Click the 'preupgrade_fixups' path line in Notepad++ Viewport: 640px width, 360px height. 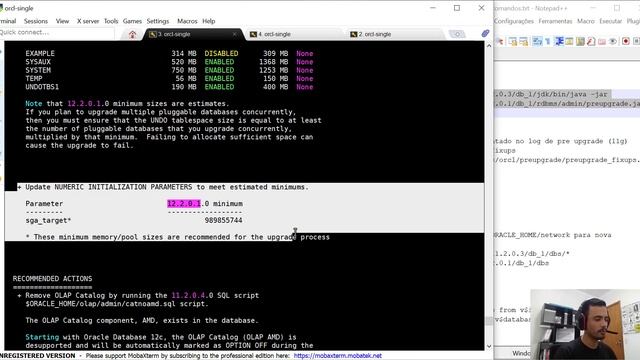(x=567, y=160)
